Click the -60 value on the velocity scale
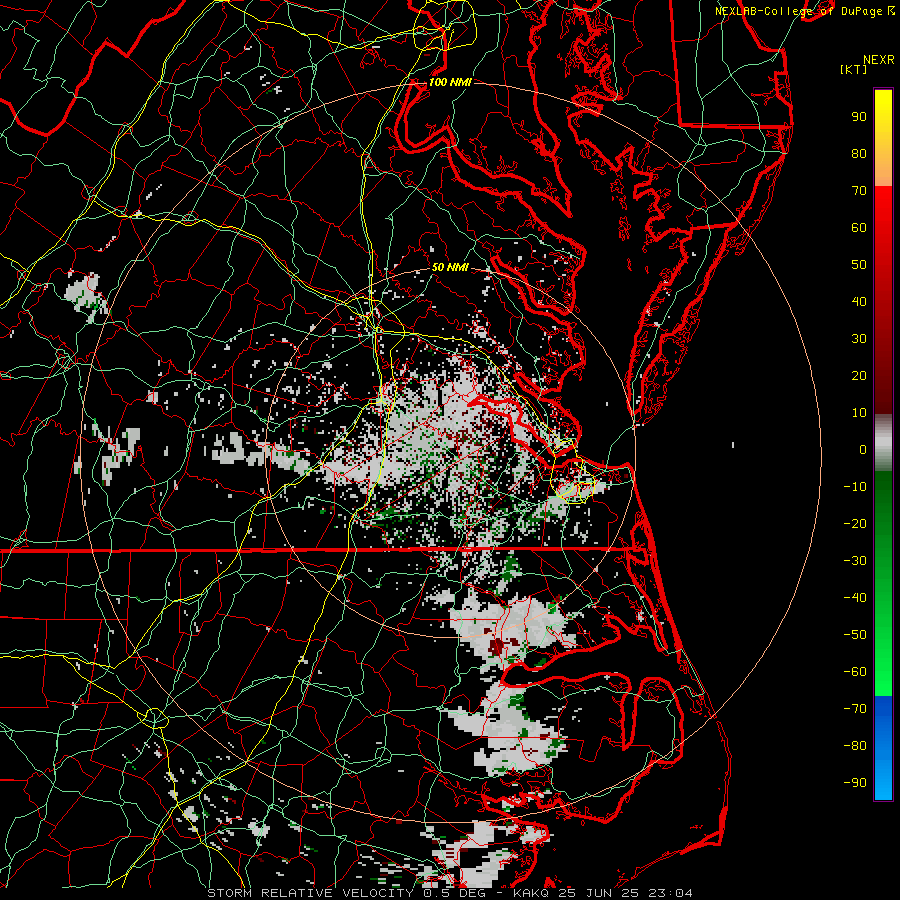The height and width of the screenshot is (900, 900). pyautogui.click(x=855, y=672)
